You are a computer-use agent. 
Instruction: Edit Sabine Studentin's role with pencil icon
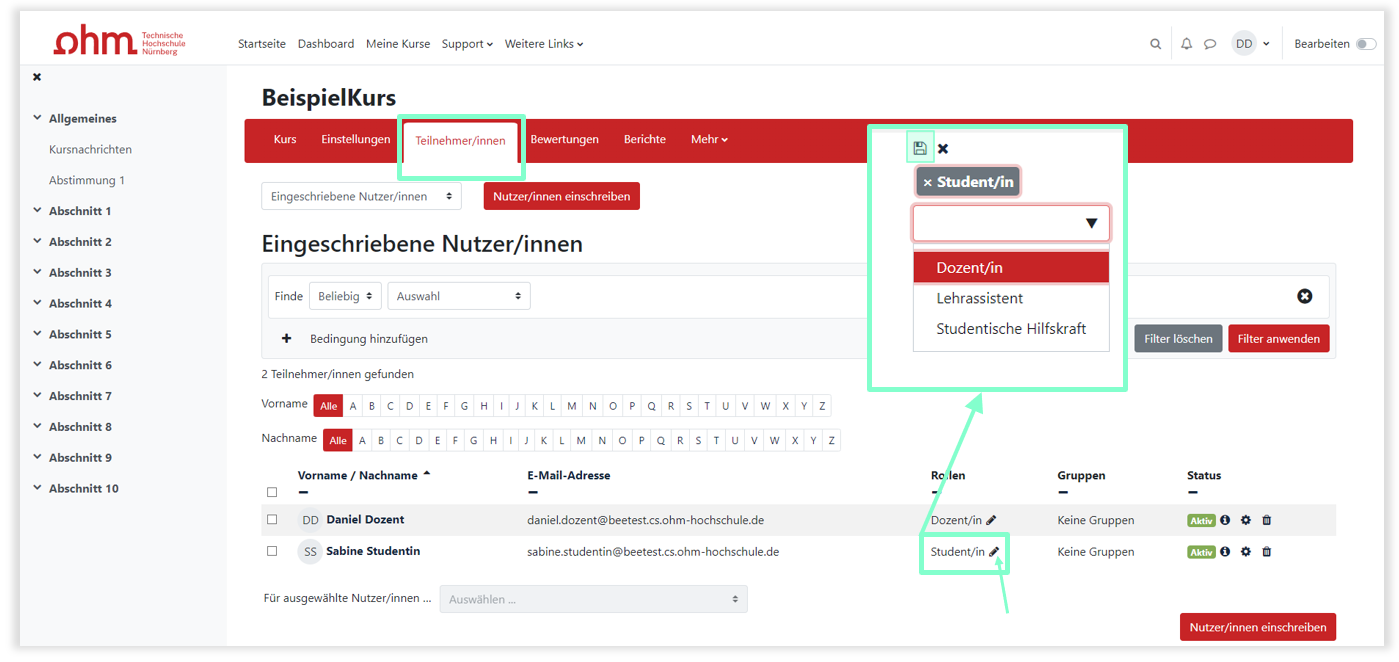pos(994,552)
